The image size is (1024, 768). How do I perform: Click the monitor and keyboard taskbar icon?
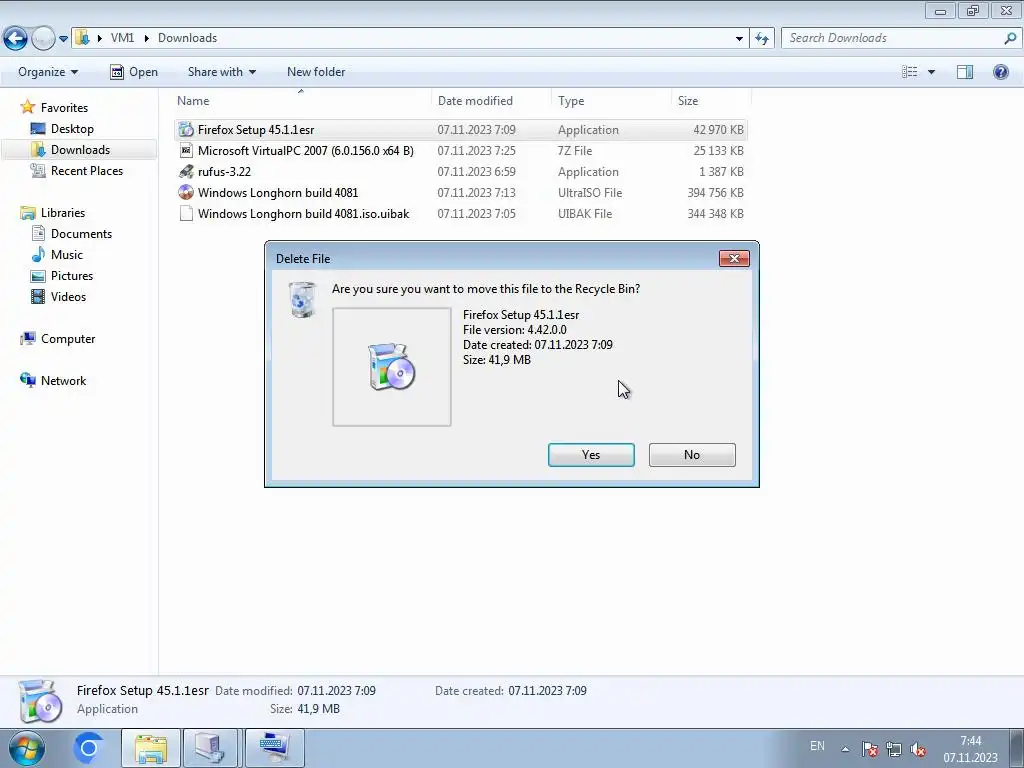(x=274, y=748)
